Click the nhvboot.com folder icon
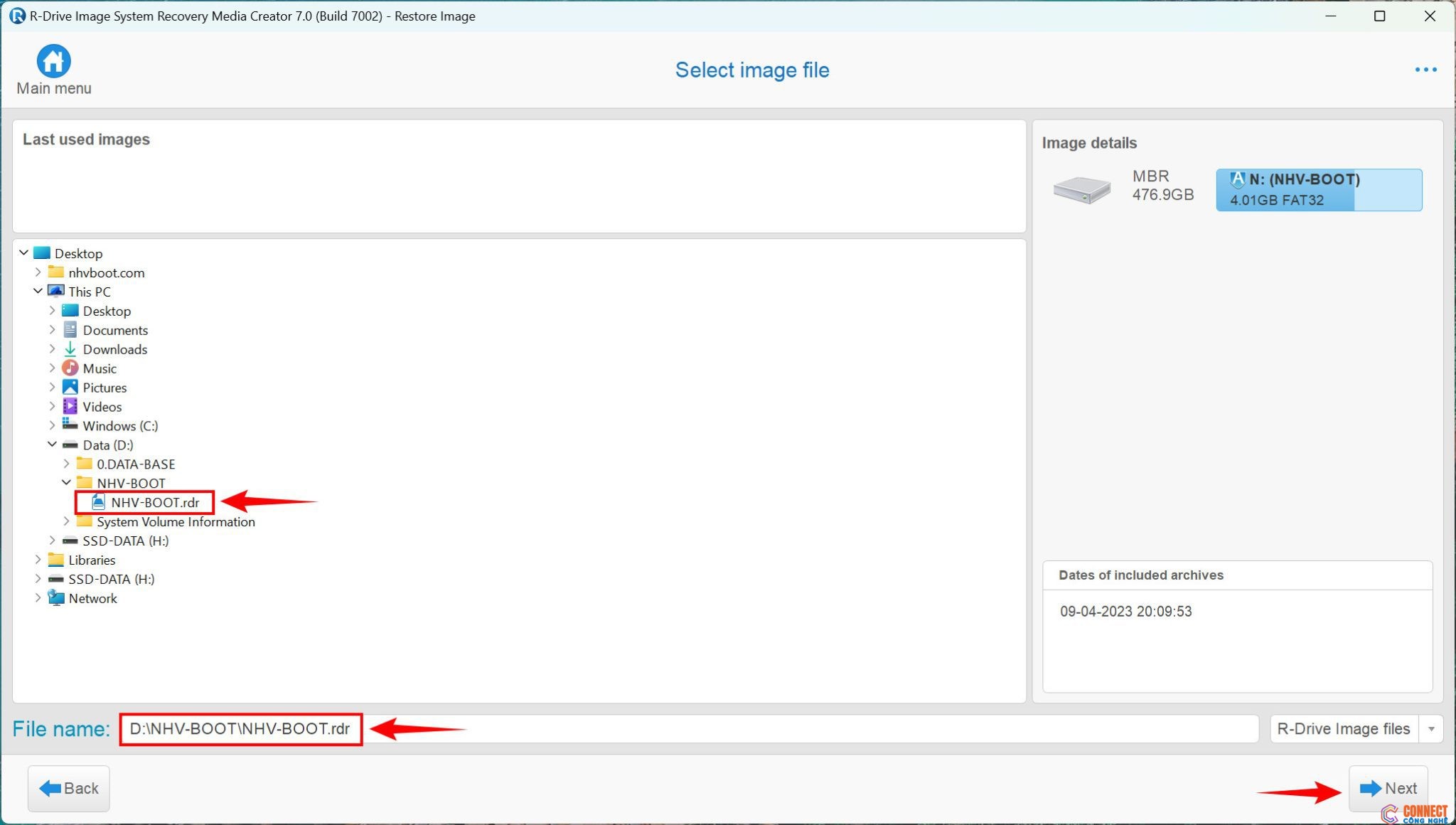This screenshot has width=1456, height=825. coord(55,272)
